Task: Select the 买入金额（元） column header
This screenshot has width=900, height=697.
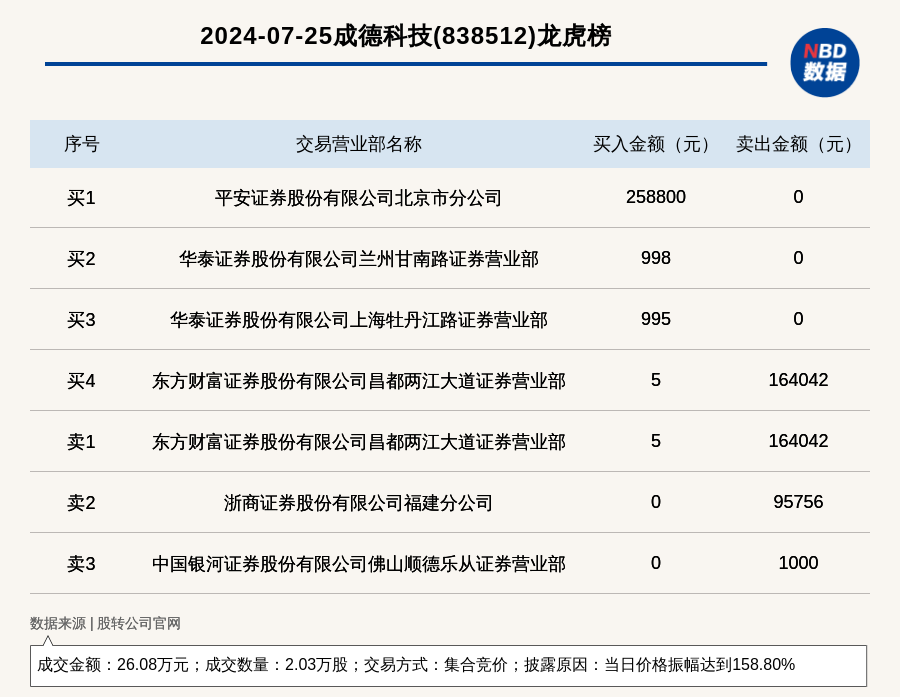Action: [655, 144]
